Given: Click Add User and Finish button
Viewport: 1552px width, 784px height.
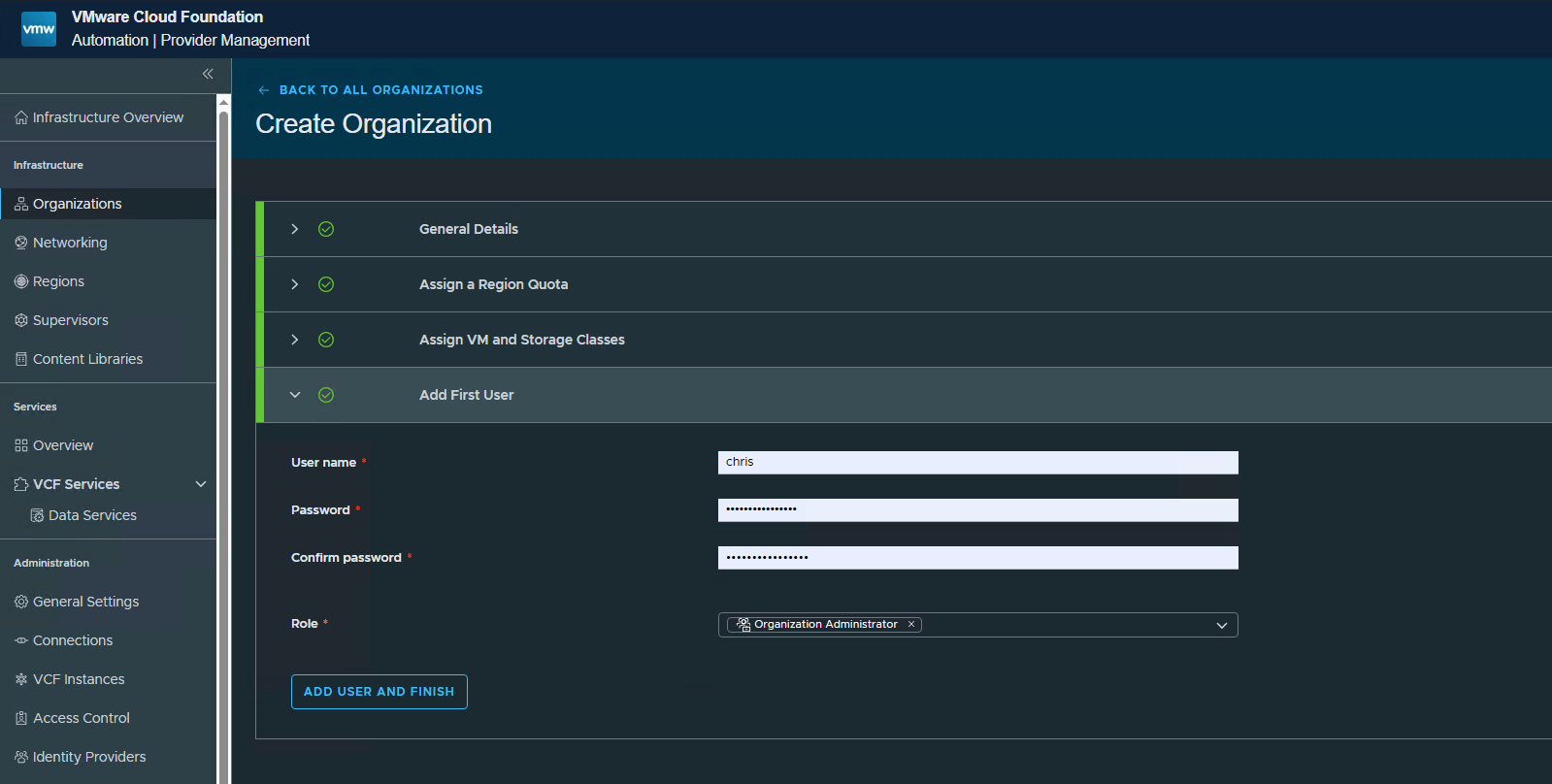Looking at the screenshot, I should pos(379,692).
